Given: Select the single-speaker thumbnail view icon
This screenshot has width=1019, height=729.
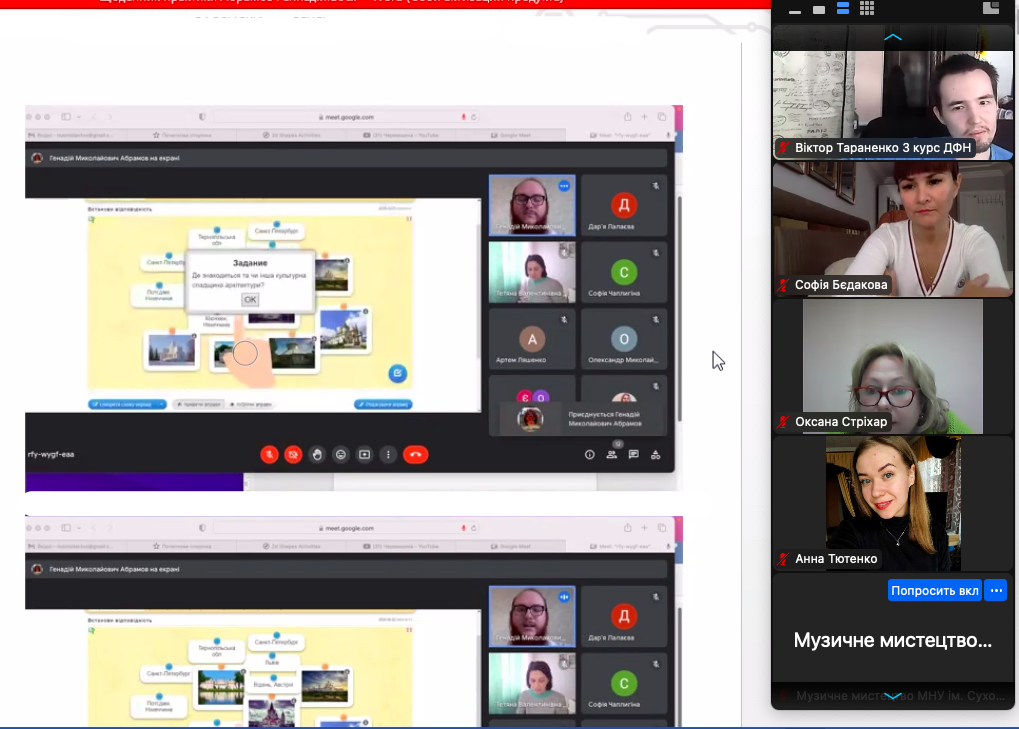Looking at the screenshot, I should (819, 9).
